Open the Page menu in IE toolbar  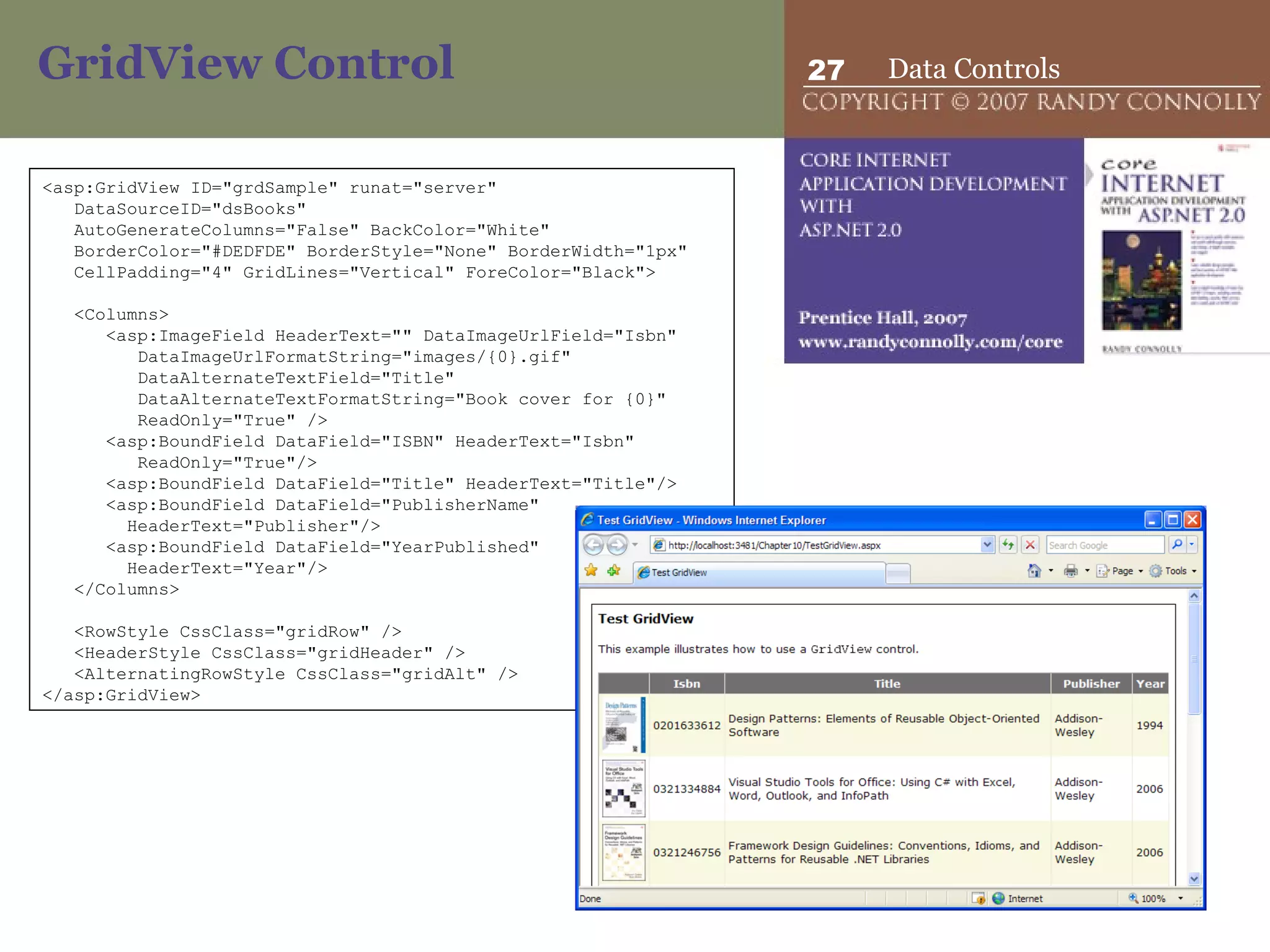tap(1120, 571)
